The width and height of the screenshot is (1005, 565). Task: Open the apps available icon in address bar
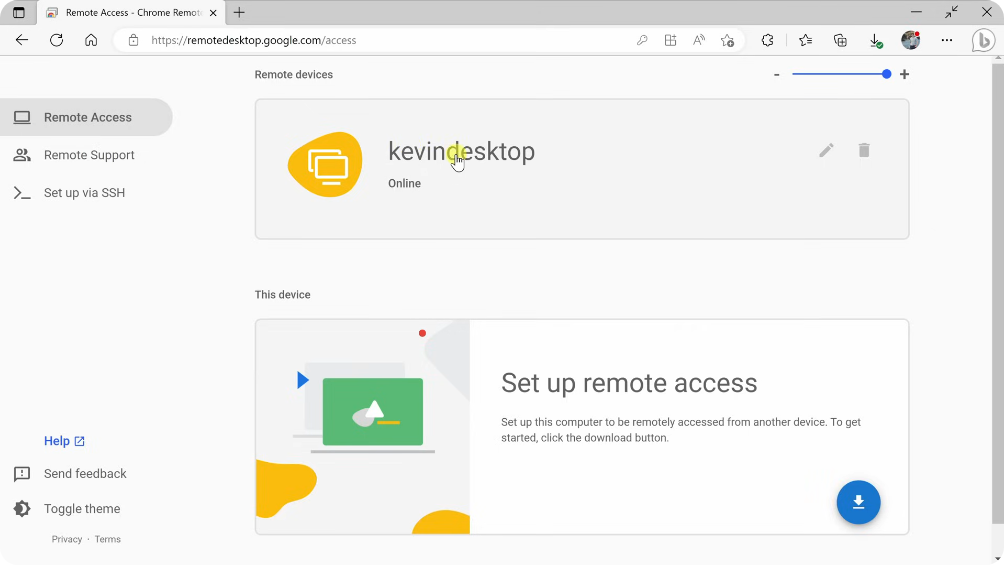pyautogui.click(x=670, y=40)
